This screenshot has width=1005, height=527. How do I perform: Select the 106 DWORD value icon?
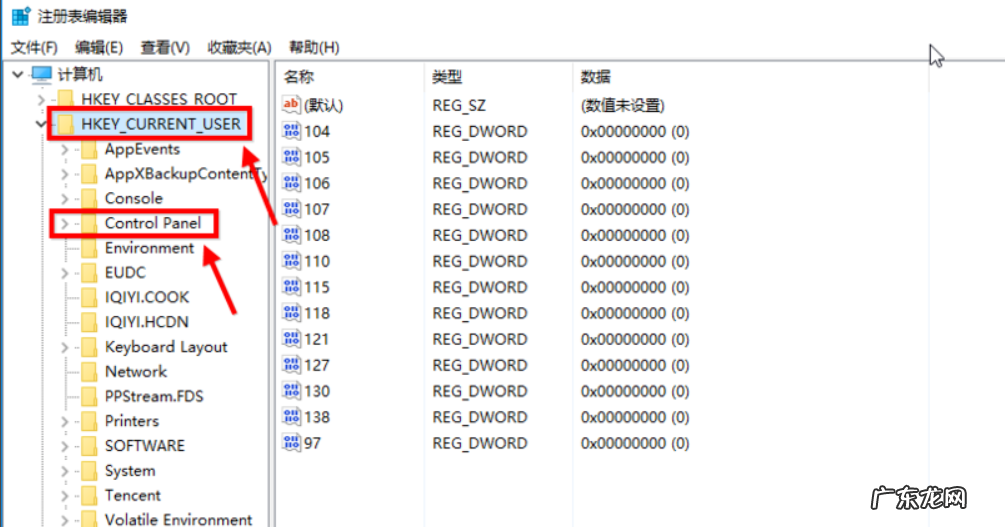(291, 183)
